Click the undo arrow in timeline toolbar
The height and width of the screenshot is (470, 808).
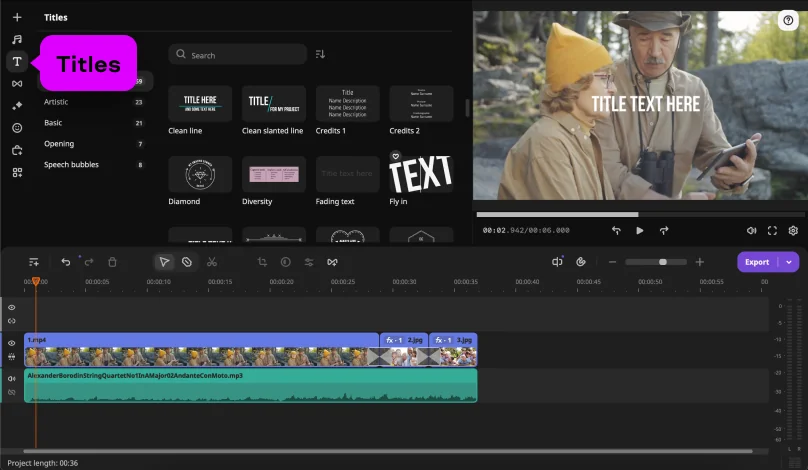66,262
